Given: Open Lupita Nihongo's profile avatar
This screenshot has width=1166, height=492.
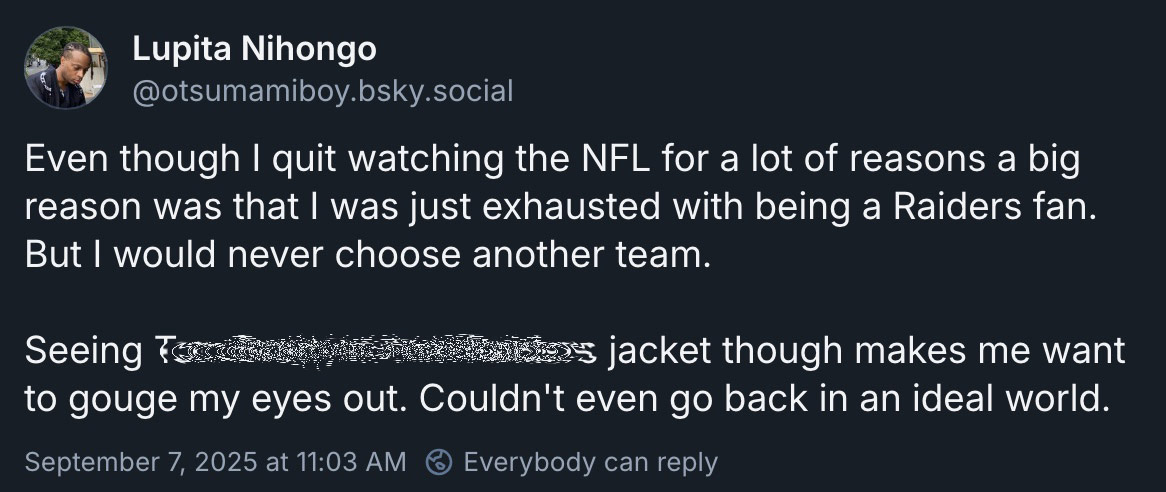Looking at the screenshot, I should pos(66,68).
